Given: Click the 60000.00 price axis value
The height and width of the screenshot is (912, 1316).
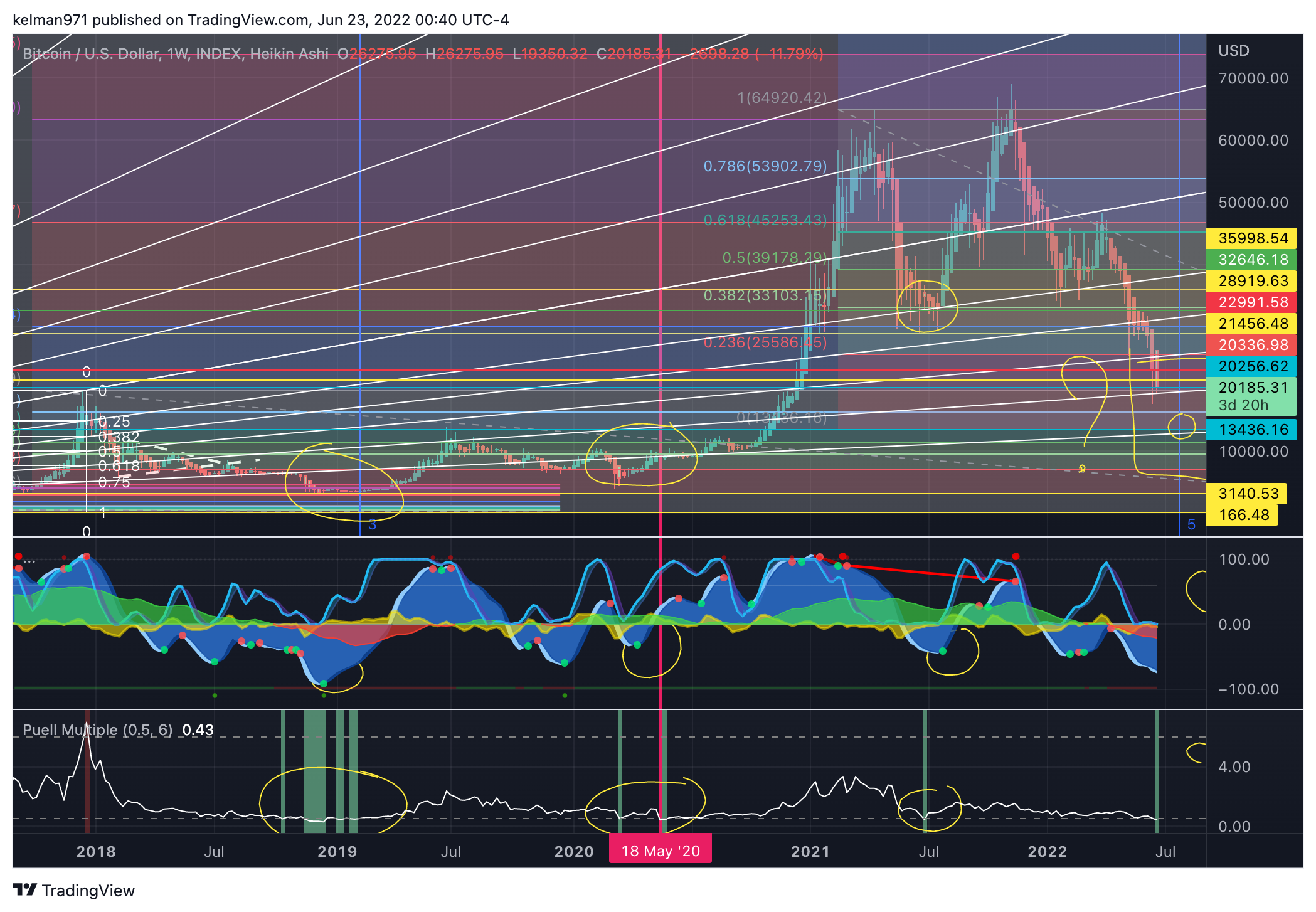Looking at the screenshot, I should 1253,141.
